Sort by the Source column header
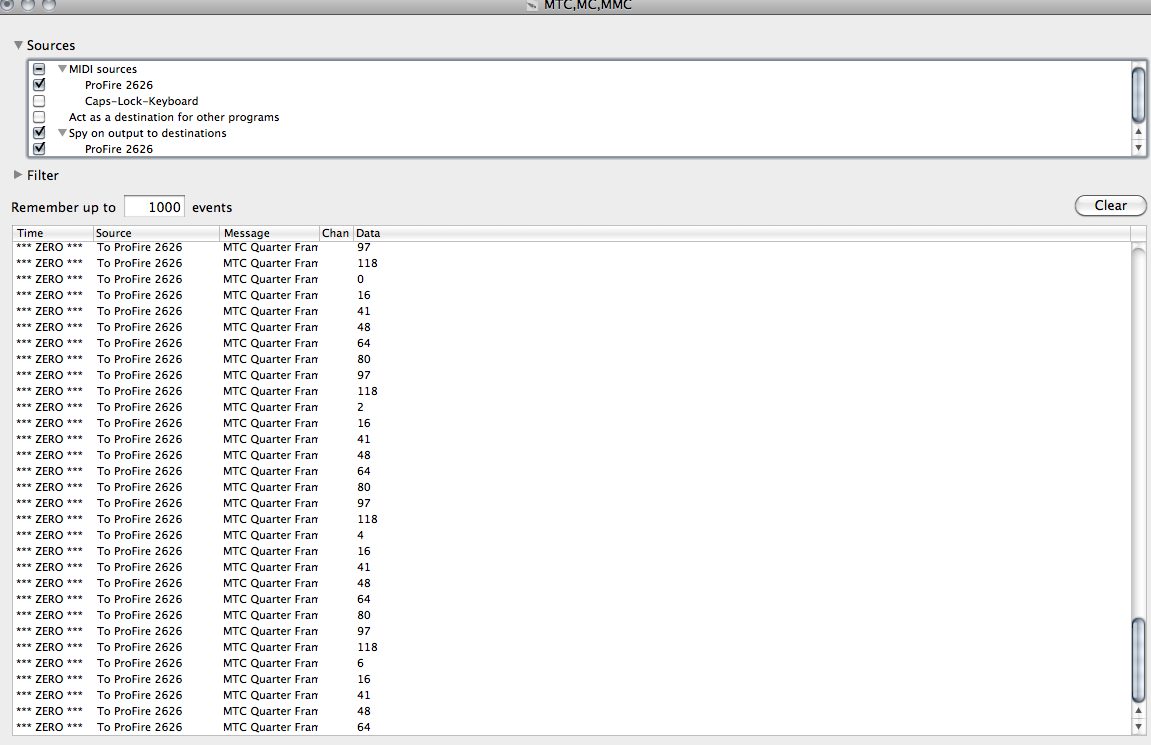1151x745 pixels. tap(156, 233)
